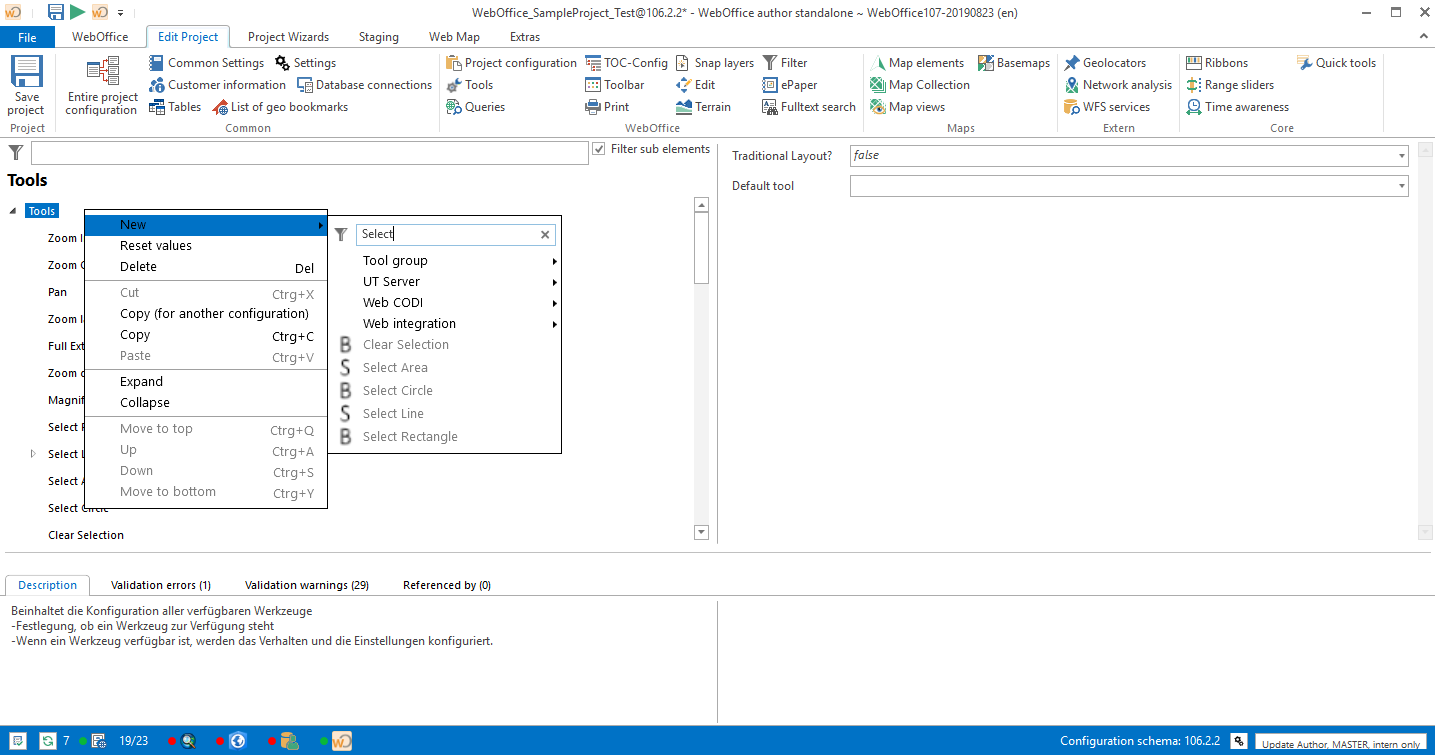This screenshot has width=1435, height=755.
Task: Open the Traditional Layout dropdown
Action: point(1400,155)
